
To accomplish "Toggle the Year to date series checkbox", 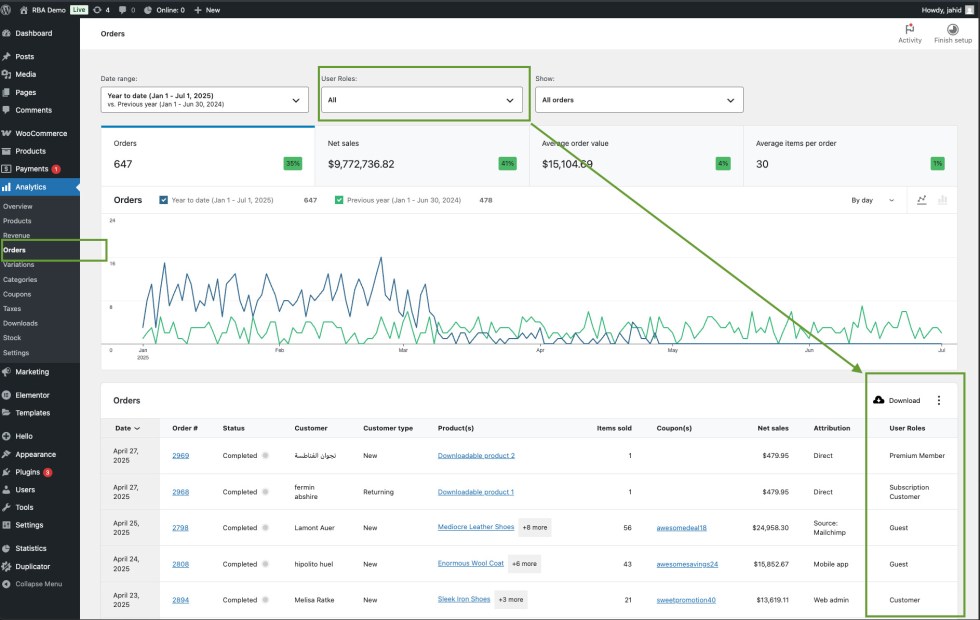I will [164, 200].
